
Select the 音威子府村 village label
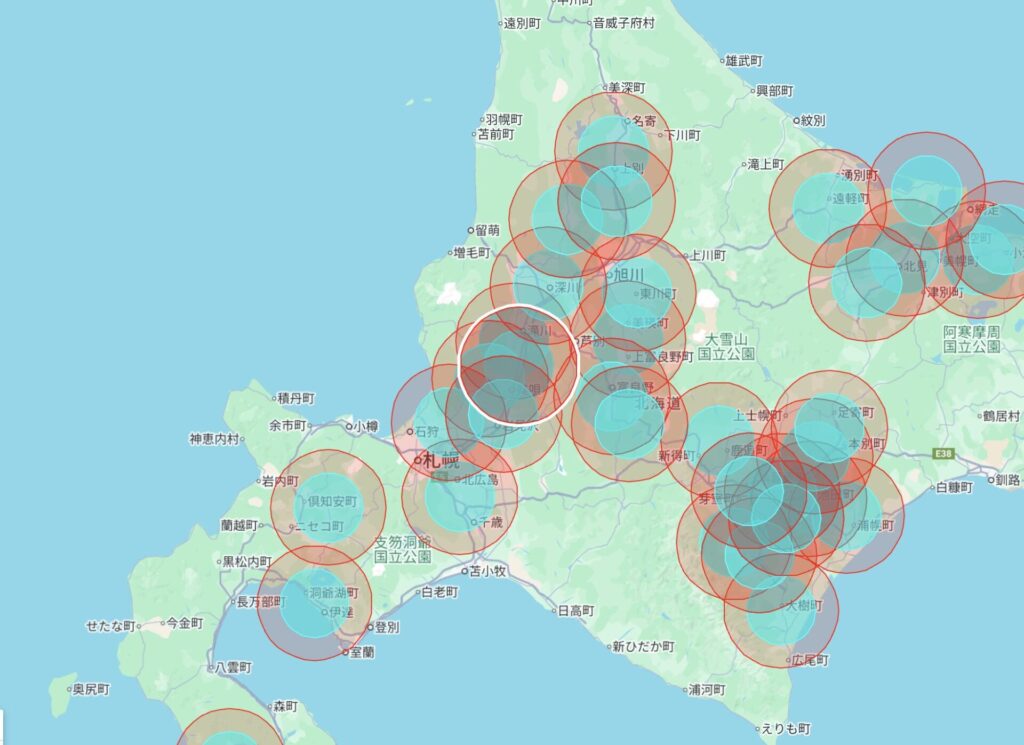click(x=623, y=22)
